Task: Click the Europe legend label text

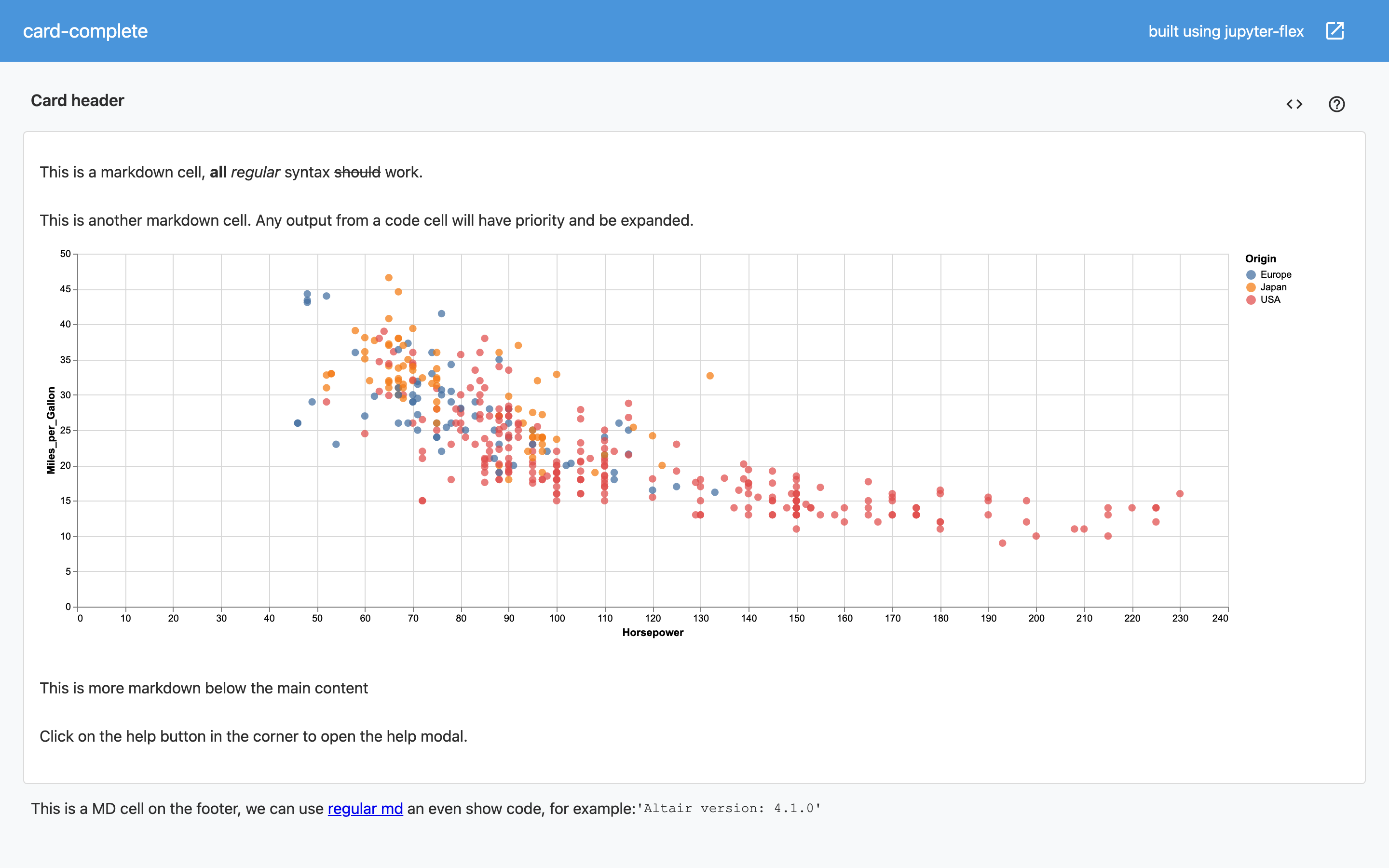Action: pos(1275,274)
